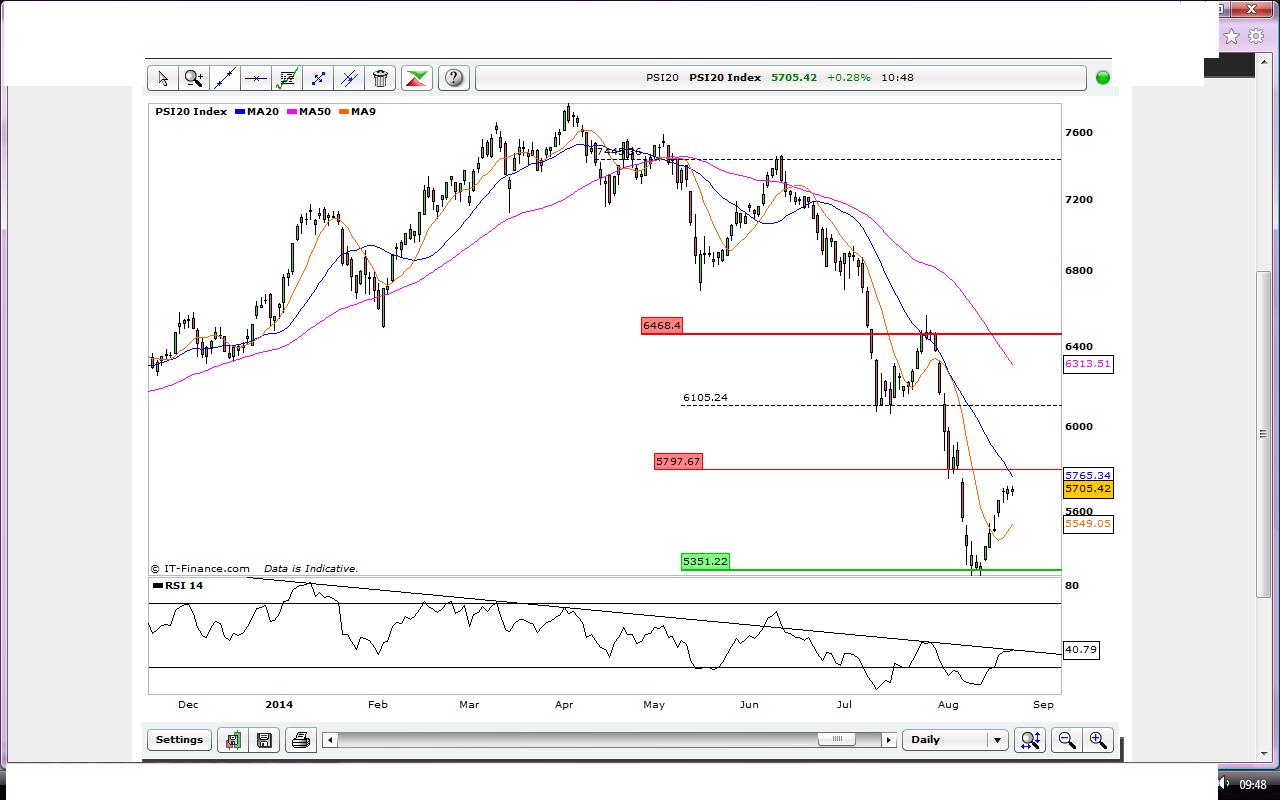
Task: Click the 5705.42 current price tag
Action: 1088,489
